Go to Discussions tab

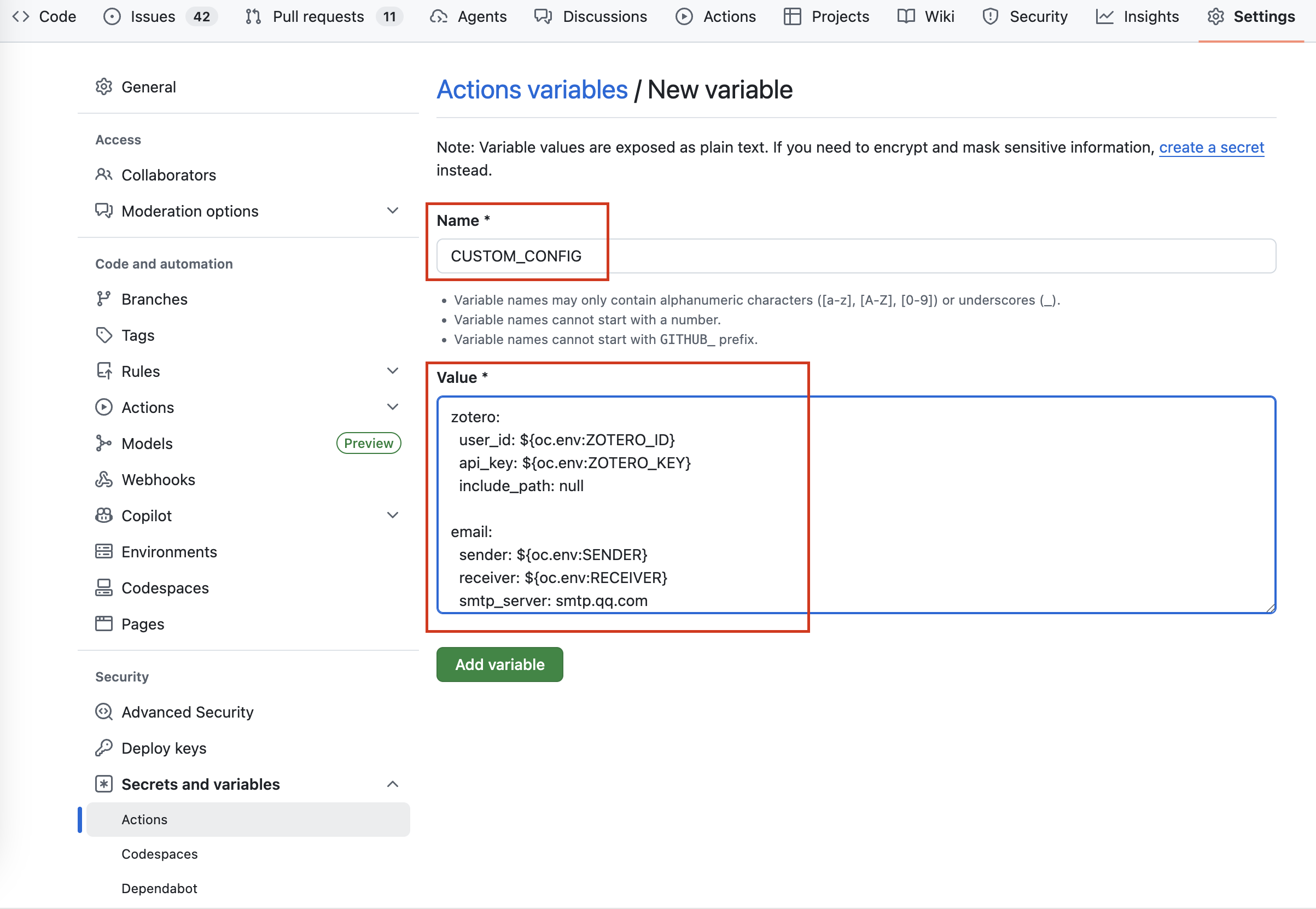click(591, 16)
